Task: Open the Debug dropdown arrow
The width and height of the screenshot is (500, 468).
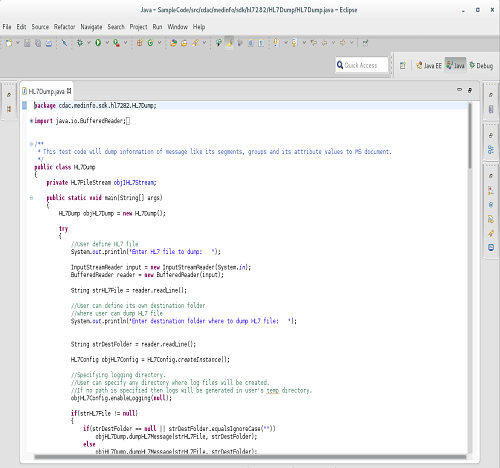Action: click(x=89, y=43)
